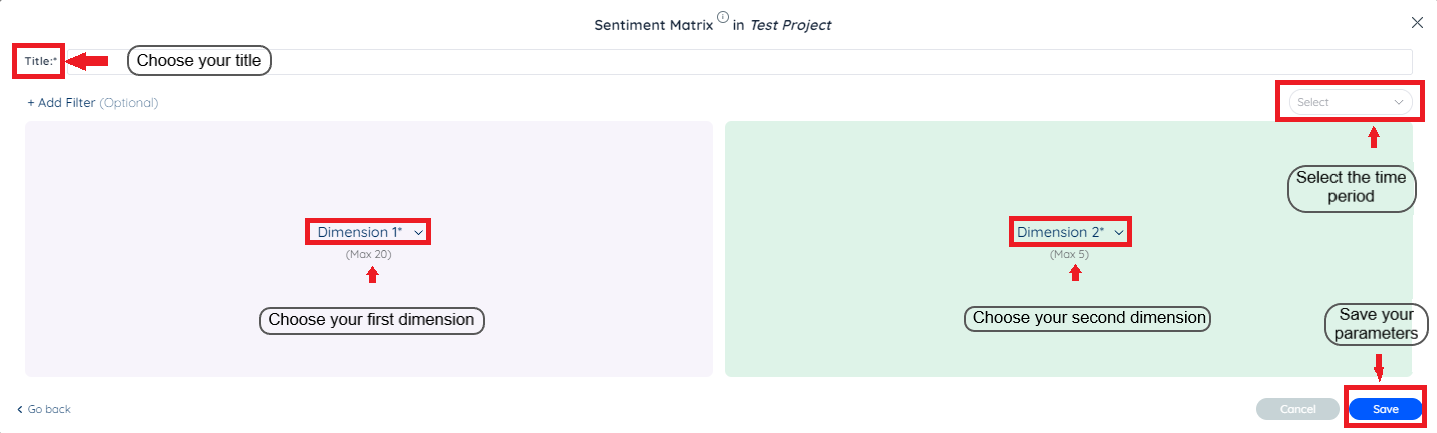This screenshot has height=433, width=1437.
Task: Click the Test Project name in header
Action: coord(791,25)
